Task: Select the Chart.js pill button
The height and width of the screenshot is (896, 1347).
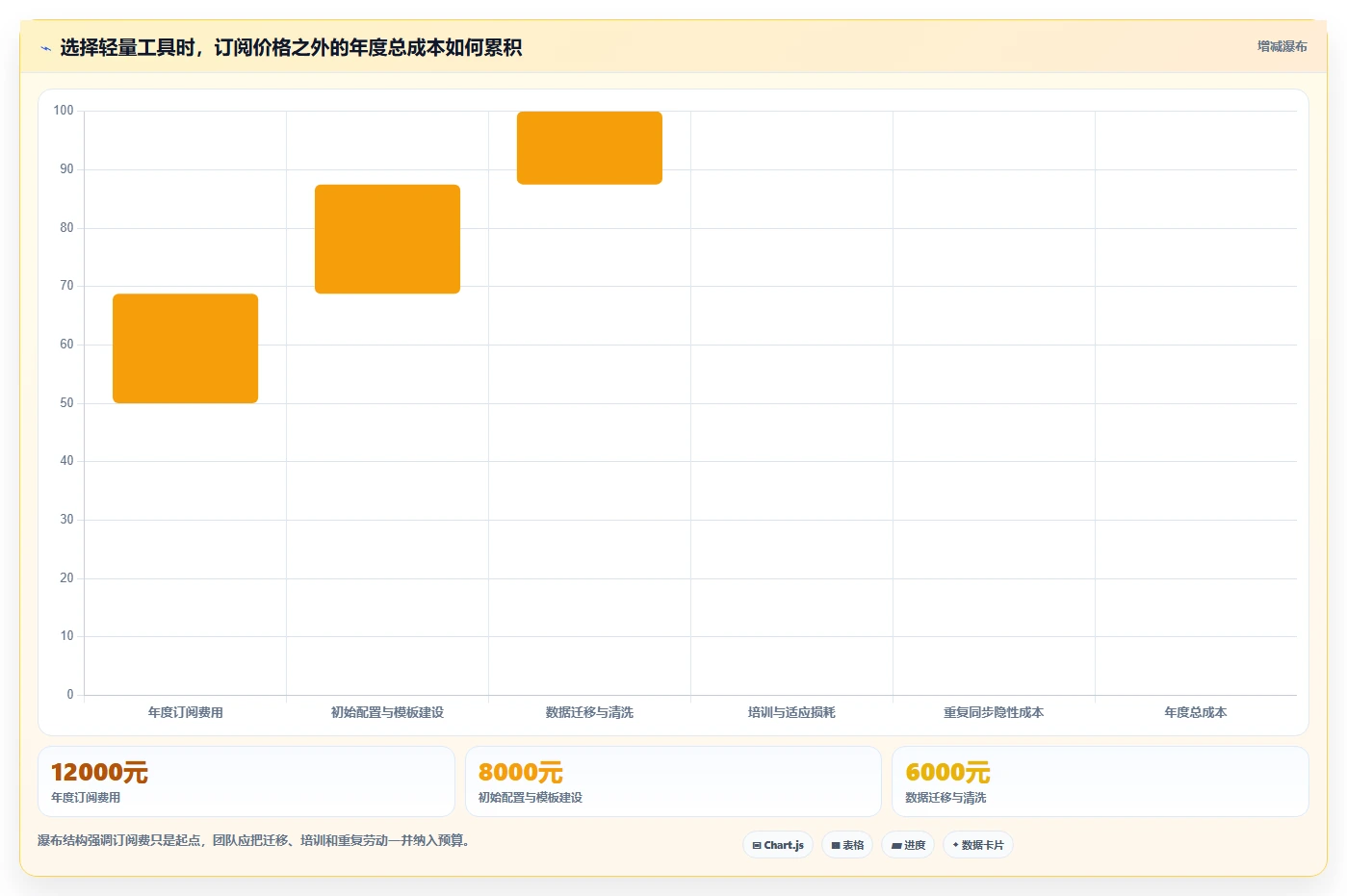Action: pyautogui.click(x=778, y=845)
